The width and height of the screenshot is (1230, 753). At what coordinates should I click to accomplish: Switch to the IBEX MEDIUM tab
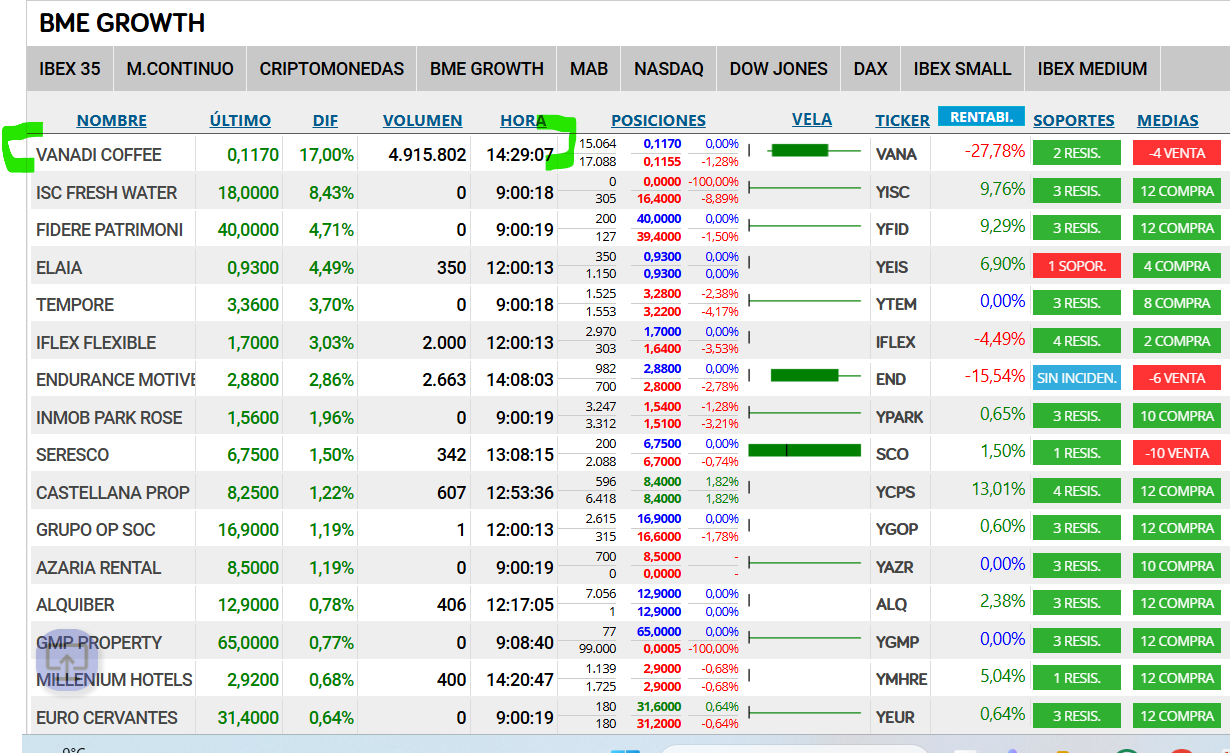tap(1092, 69)
